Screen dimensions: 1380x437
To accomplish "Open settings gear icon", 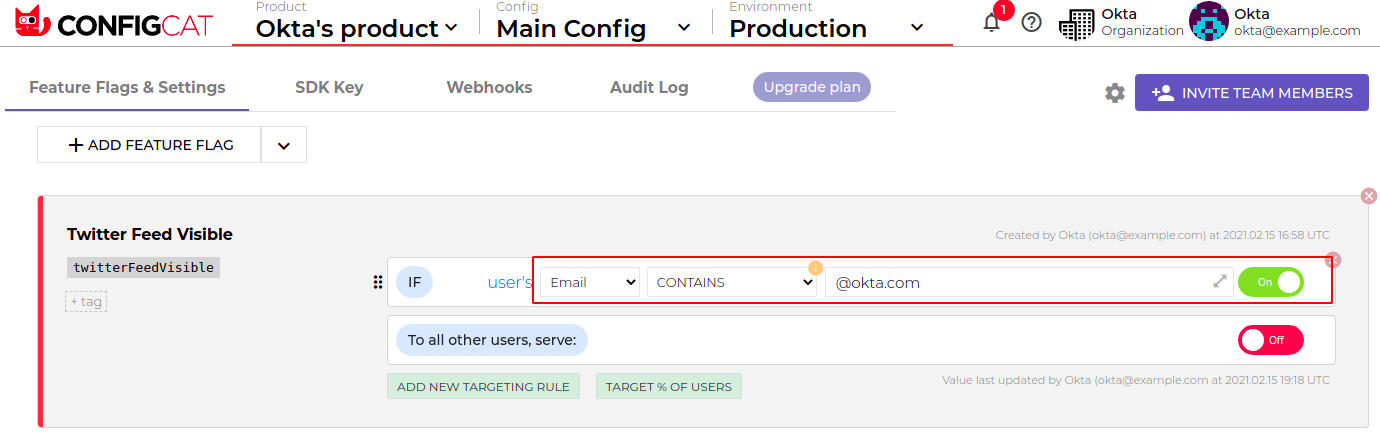I will pos(1114,93).
